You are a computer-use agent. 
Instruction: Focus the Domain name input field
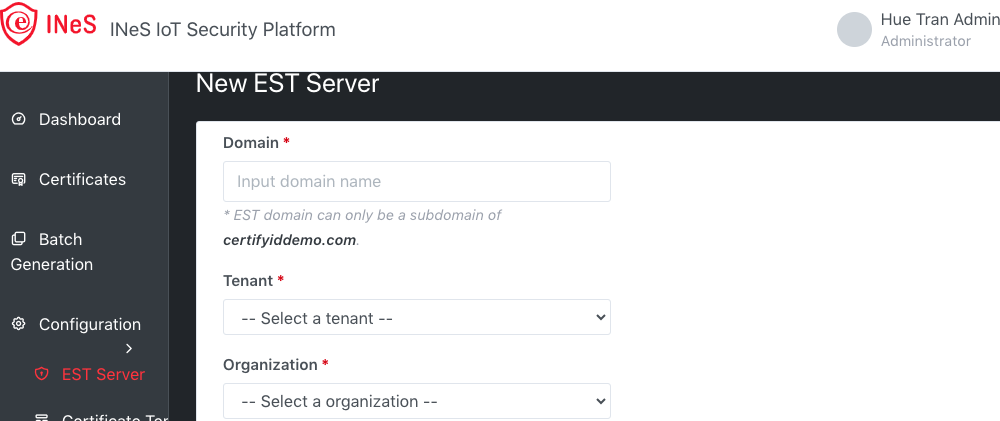(416, 182)
